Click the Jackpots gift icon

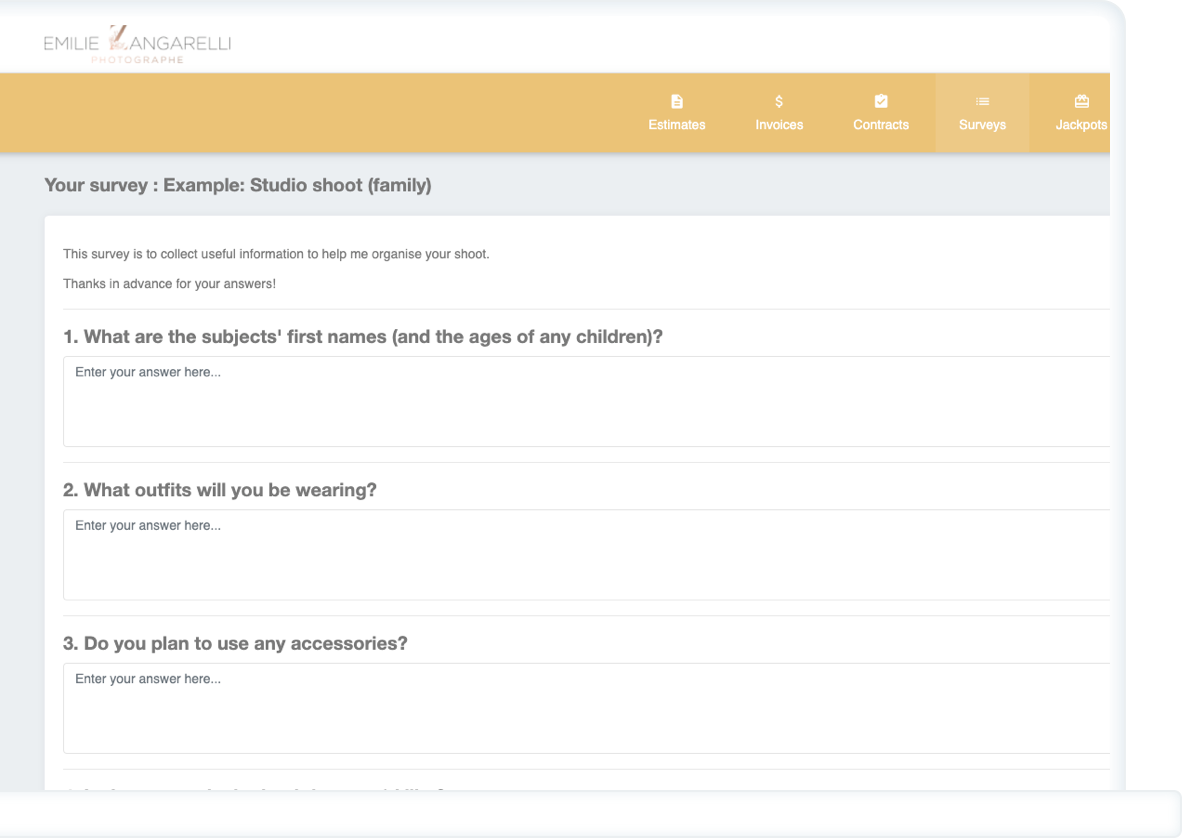point(1081,101)
